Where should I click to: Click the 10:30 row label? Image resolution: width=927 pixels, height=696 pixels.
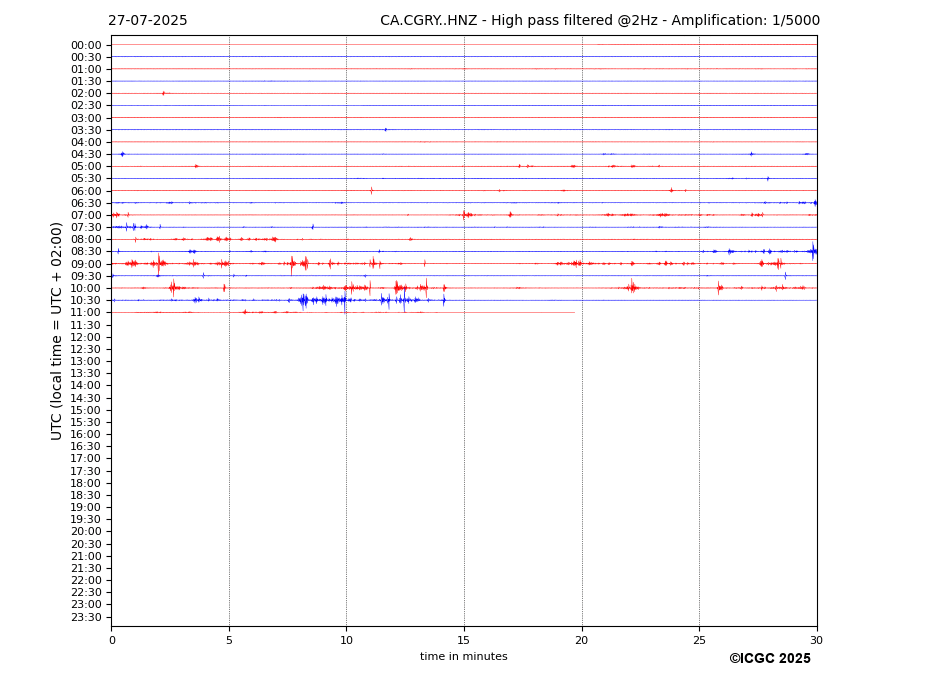tap(86, 300)
